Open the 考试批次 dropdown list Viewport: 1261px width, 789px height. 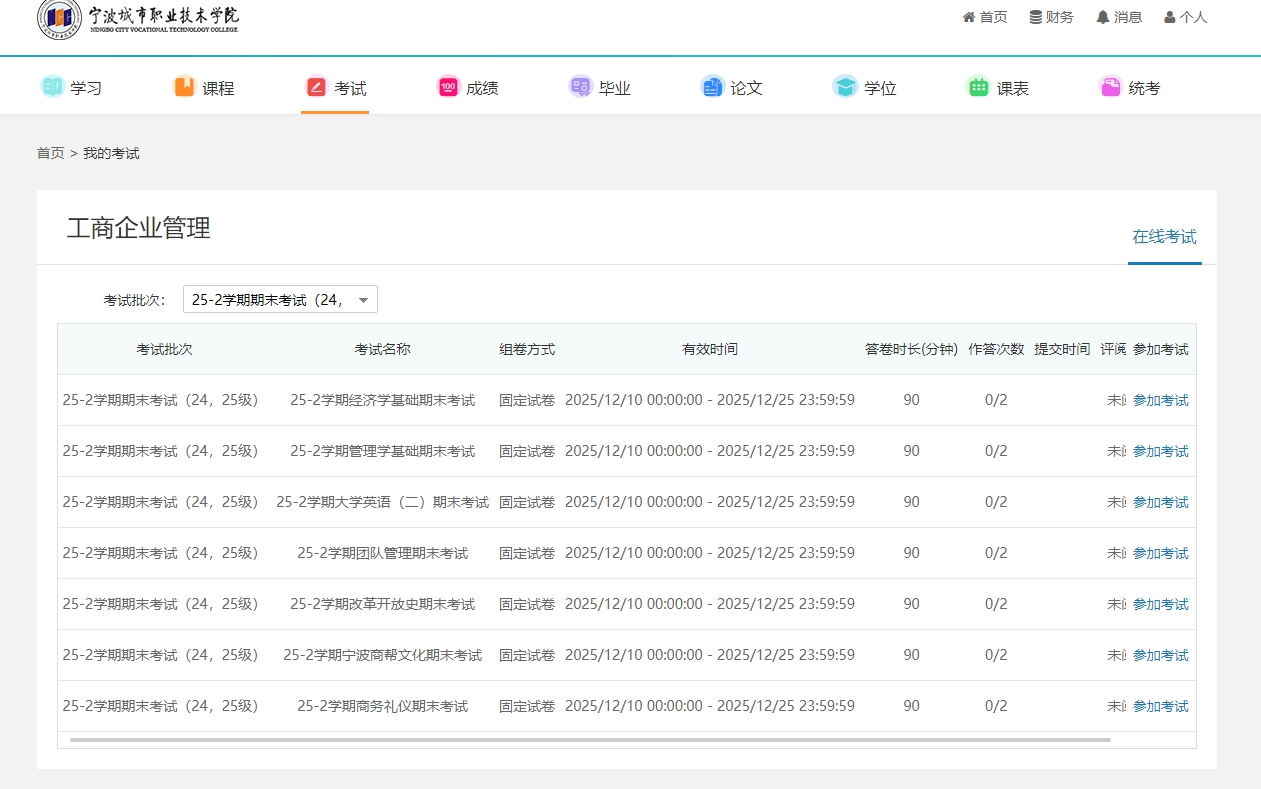(280, 299)
